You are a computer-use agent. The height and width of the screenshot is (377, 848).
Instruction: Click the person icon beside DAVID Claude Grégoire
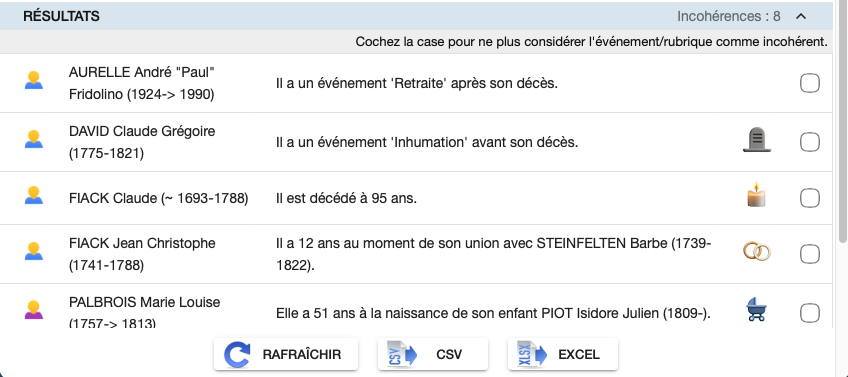[34, 140]
